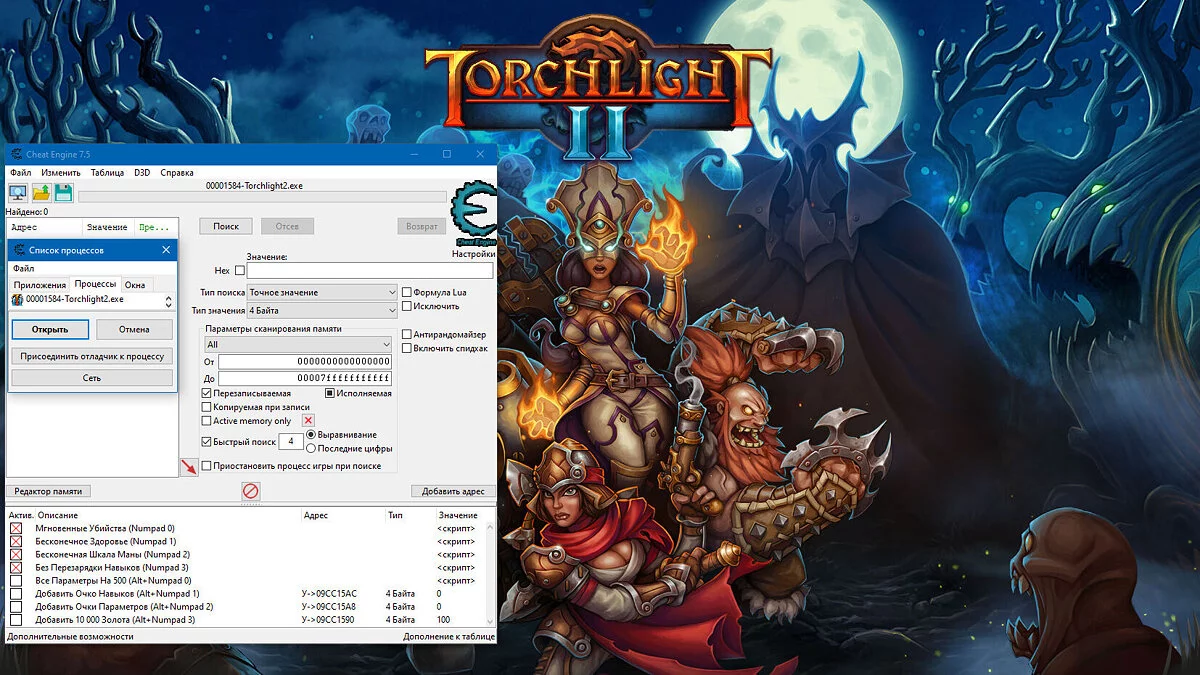Screen dimensions: 1200x675
Task: Open the process list via the computer icon
Action: [x=16, y=192]
